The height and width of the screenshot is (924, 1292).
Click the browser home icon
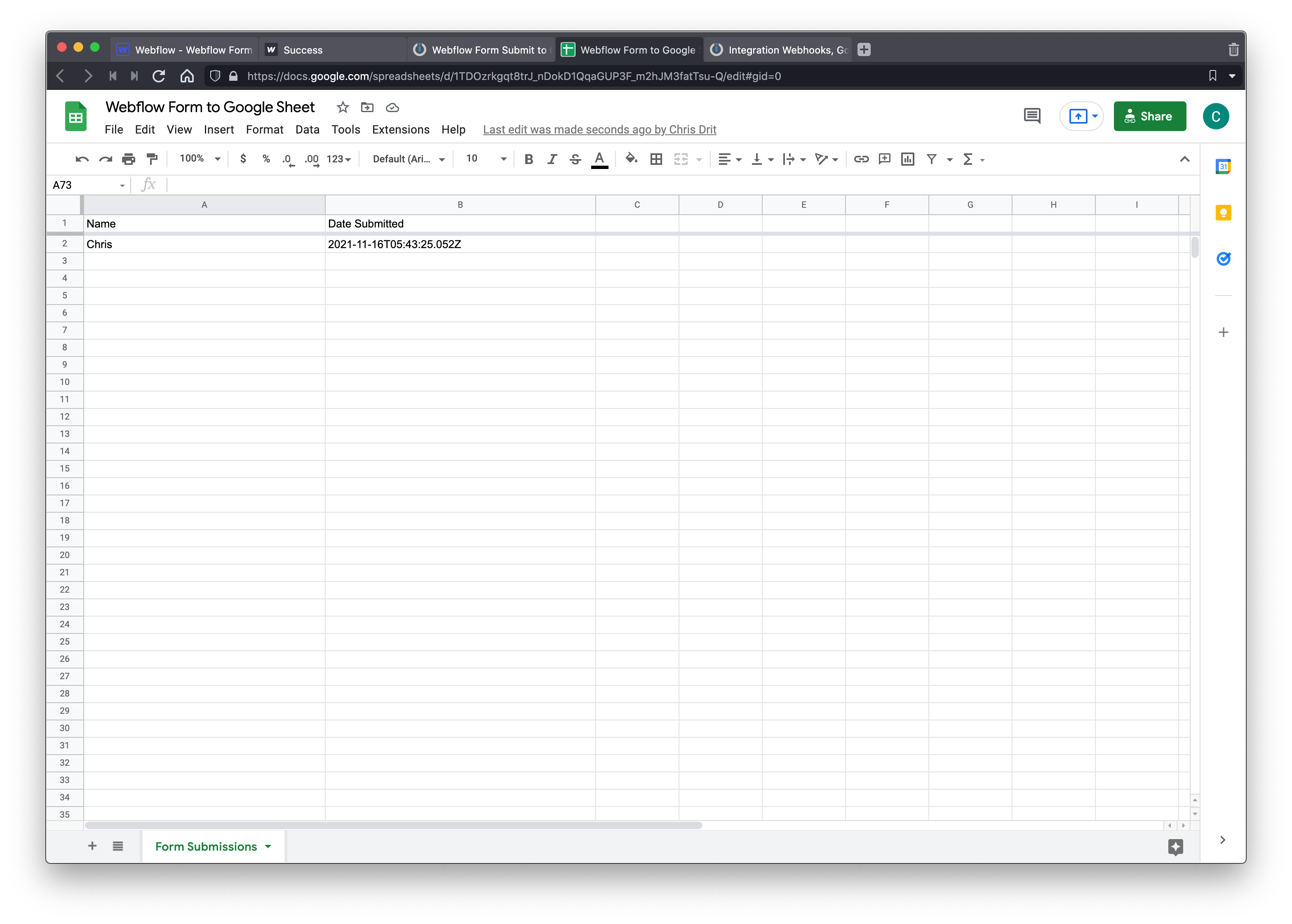pos(187,76)
